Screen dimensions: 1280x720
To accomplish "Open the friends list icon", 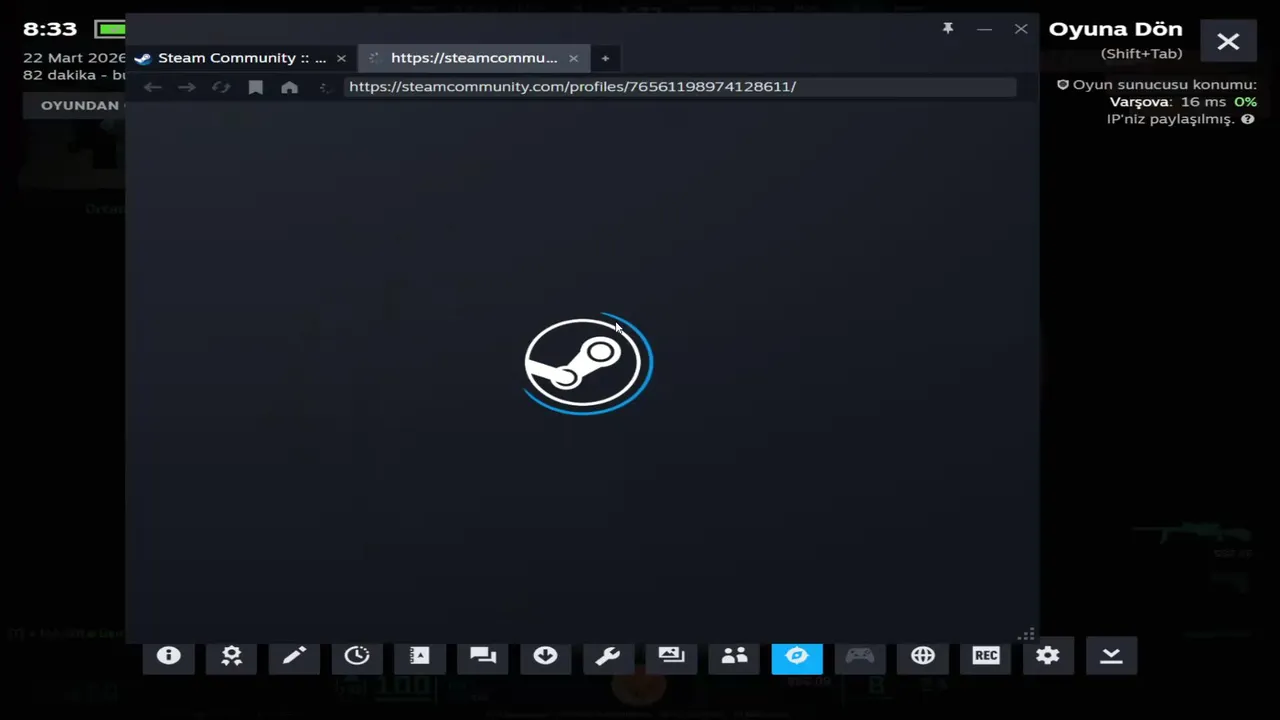I will click(x=734, y=656).
